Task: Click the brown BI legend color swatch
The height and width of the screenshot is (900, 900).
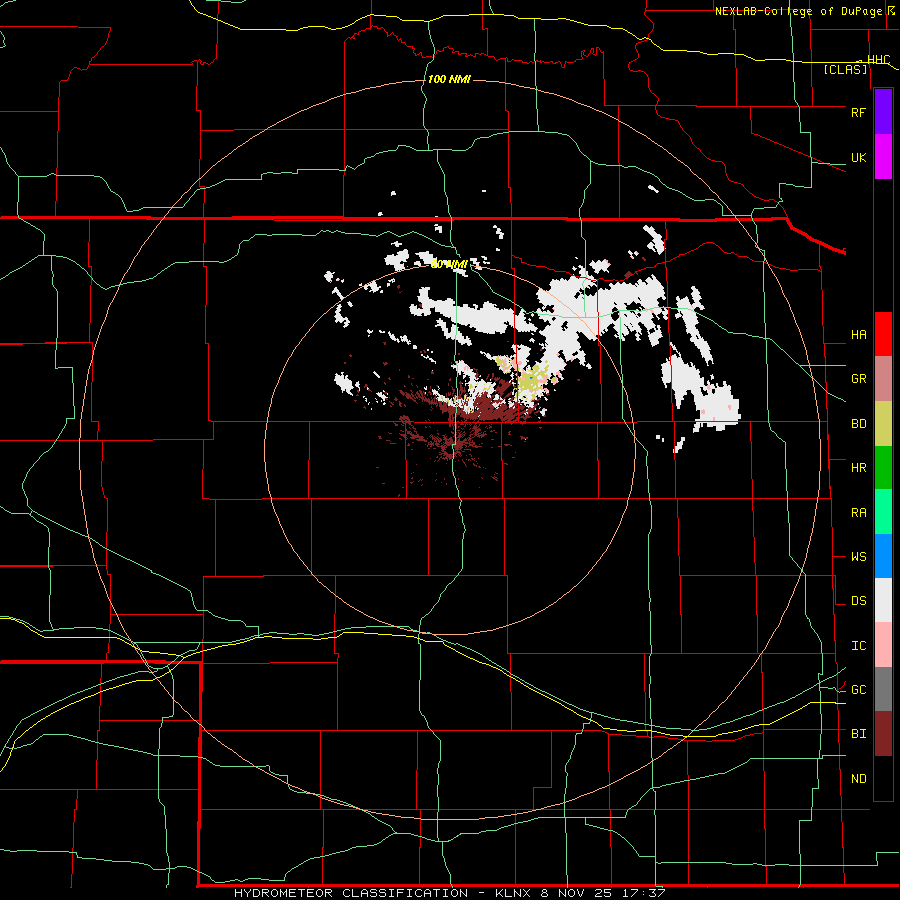Action: (883, 734)
